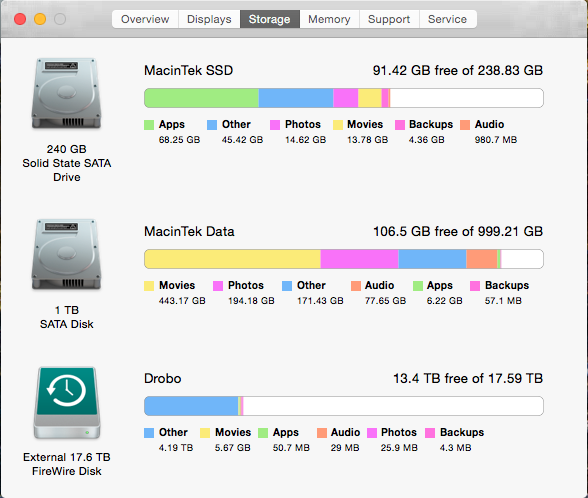The width and height of the screenshot is (588, 498).
Task: Click the yellow Movies swatch under MacinTek SSD
Action: 338,125
